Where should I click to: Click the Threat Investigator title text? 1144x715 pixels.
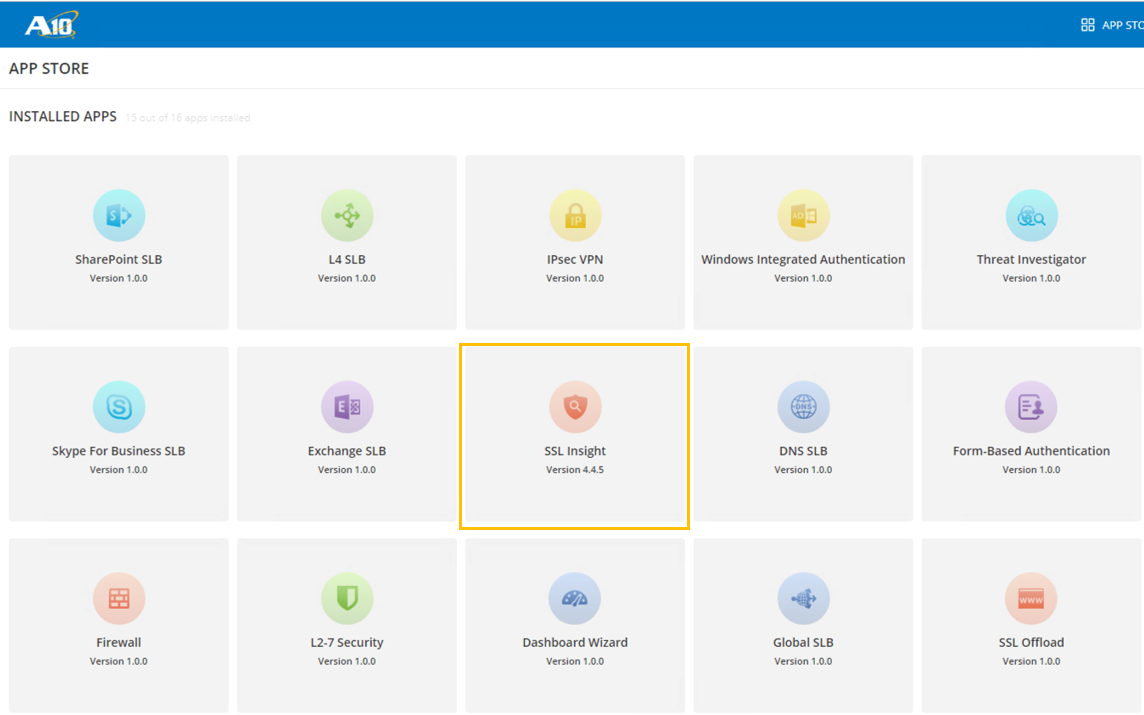point(1032,259)
